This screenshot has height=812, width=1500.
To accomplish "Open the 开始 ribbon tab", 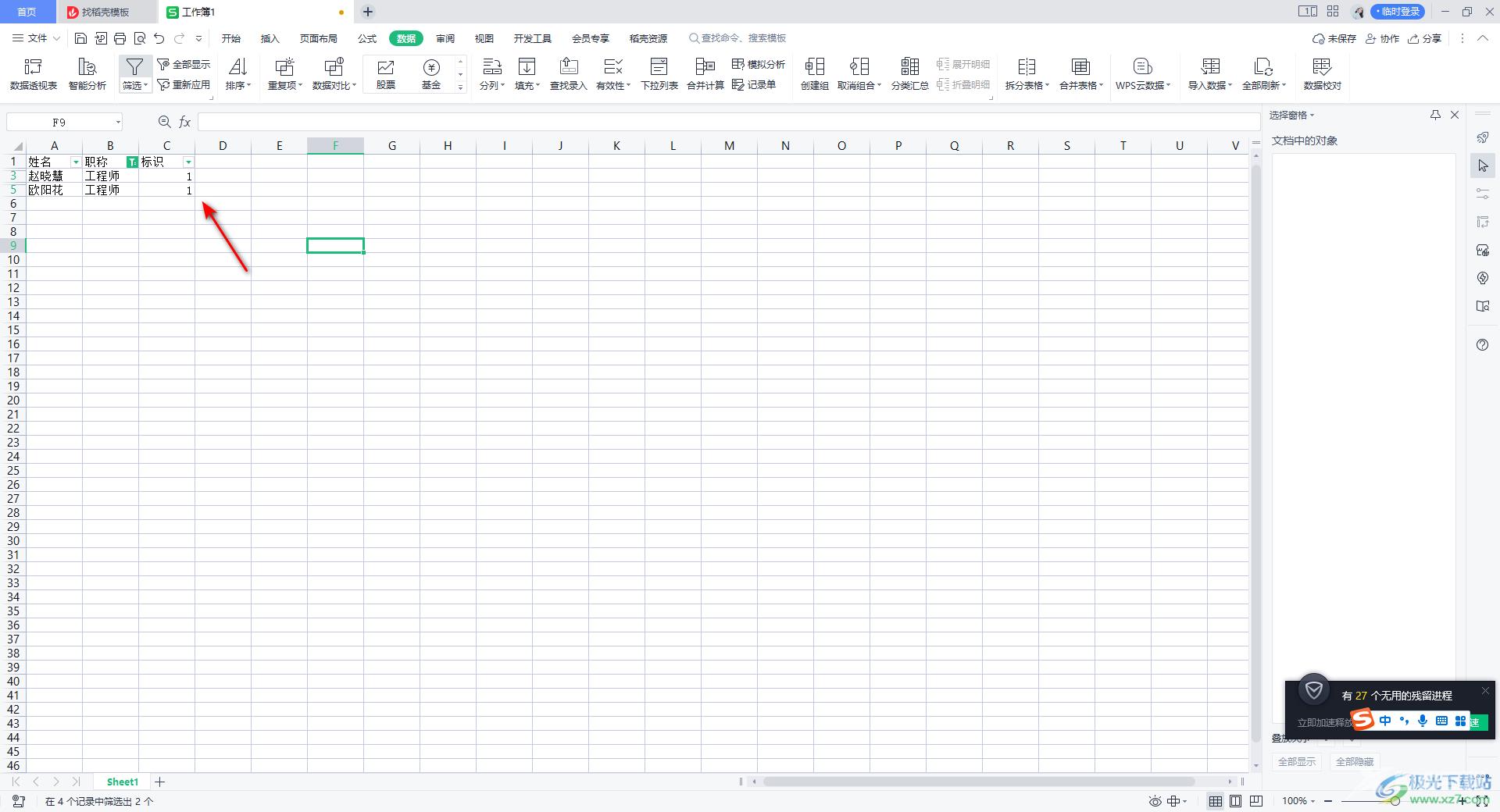I will click(x=231, y=38).
